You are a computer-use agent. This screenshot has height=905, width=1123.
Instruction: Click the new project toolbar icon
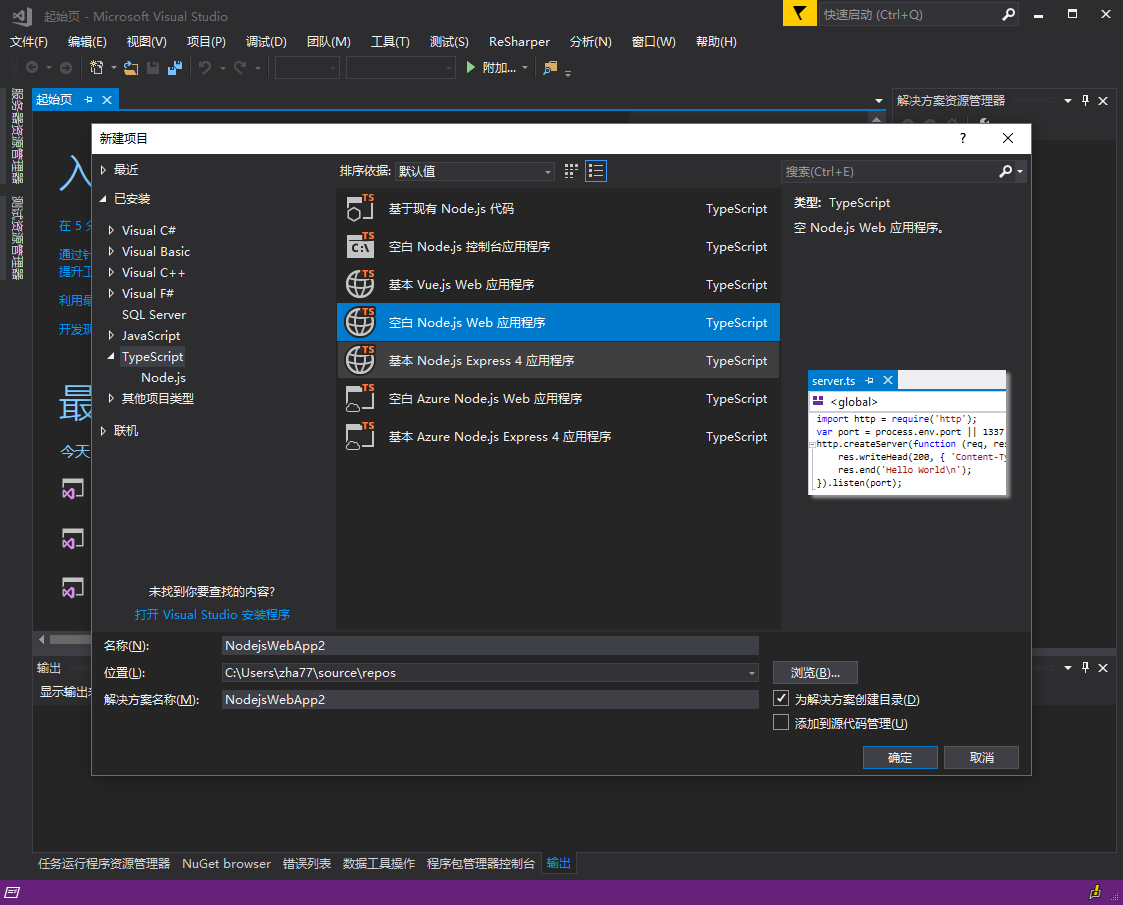tap(96, 67)
